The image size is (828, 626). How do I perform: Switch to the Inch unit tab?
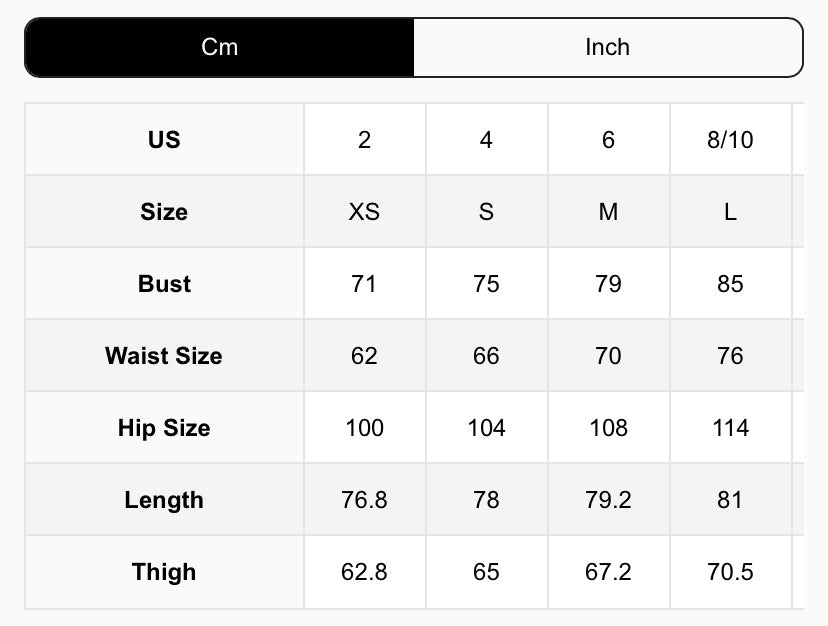pos(608,47)
